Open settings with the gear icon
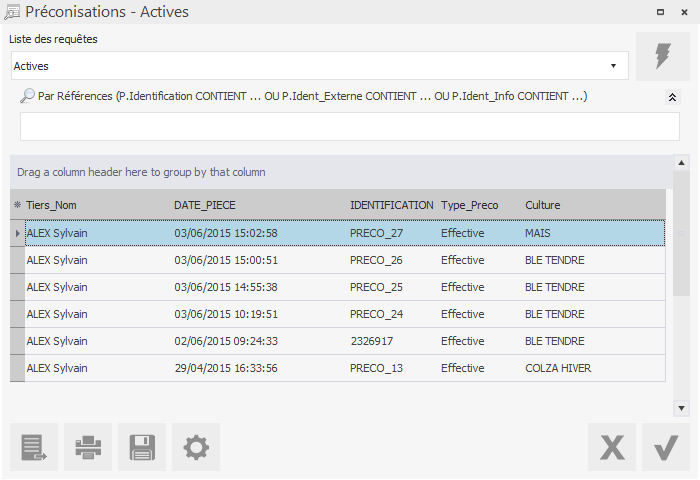Screen dimensions: 700x480 tap(196, 447)
